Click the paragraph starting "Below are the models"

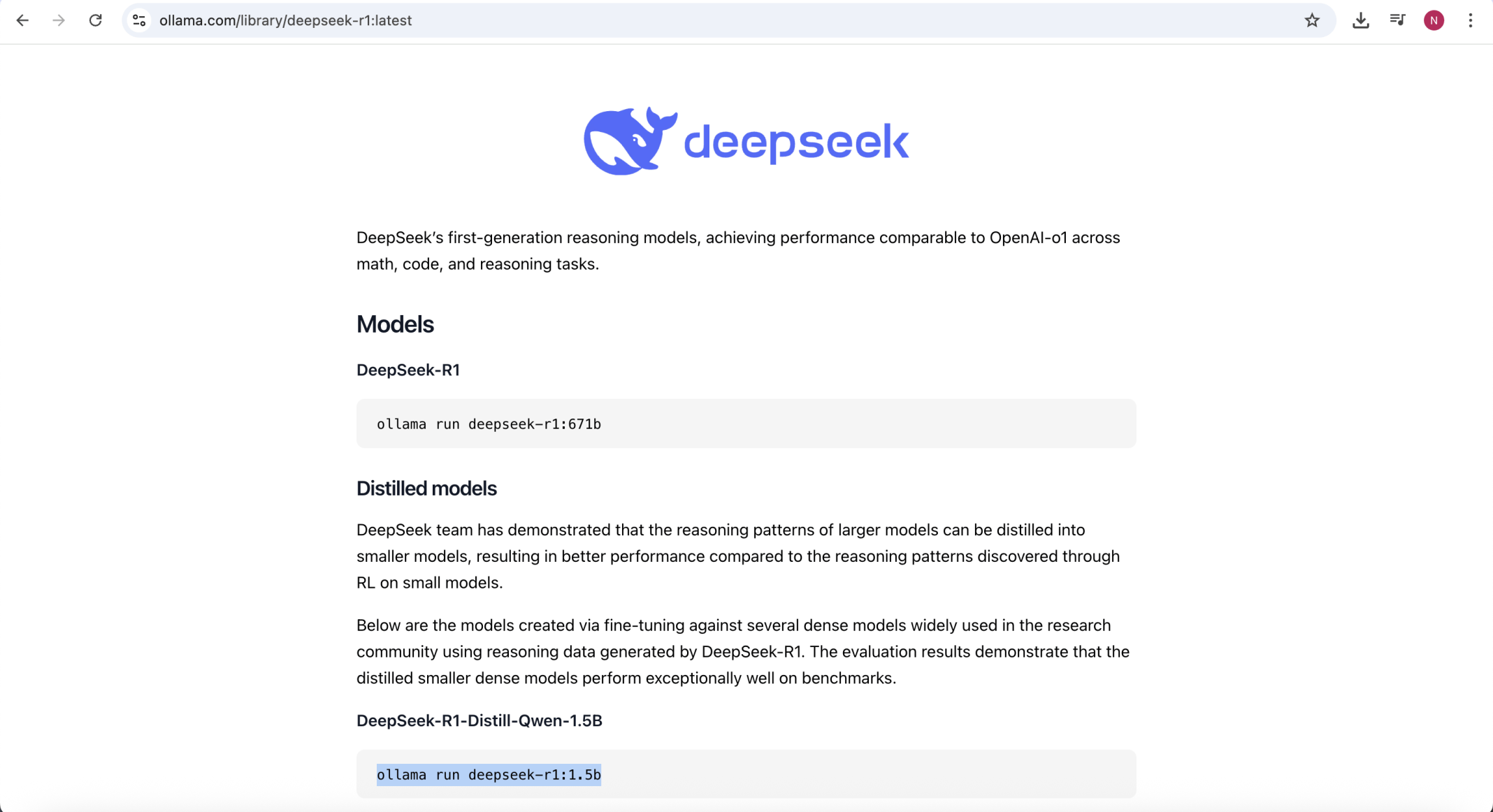(x=742, y=651)
